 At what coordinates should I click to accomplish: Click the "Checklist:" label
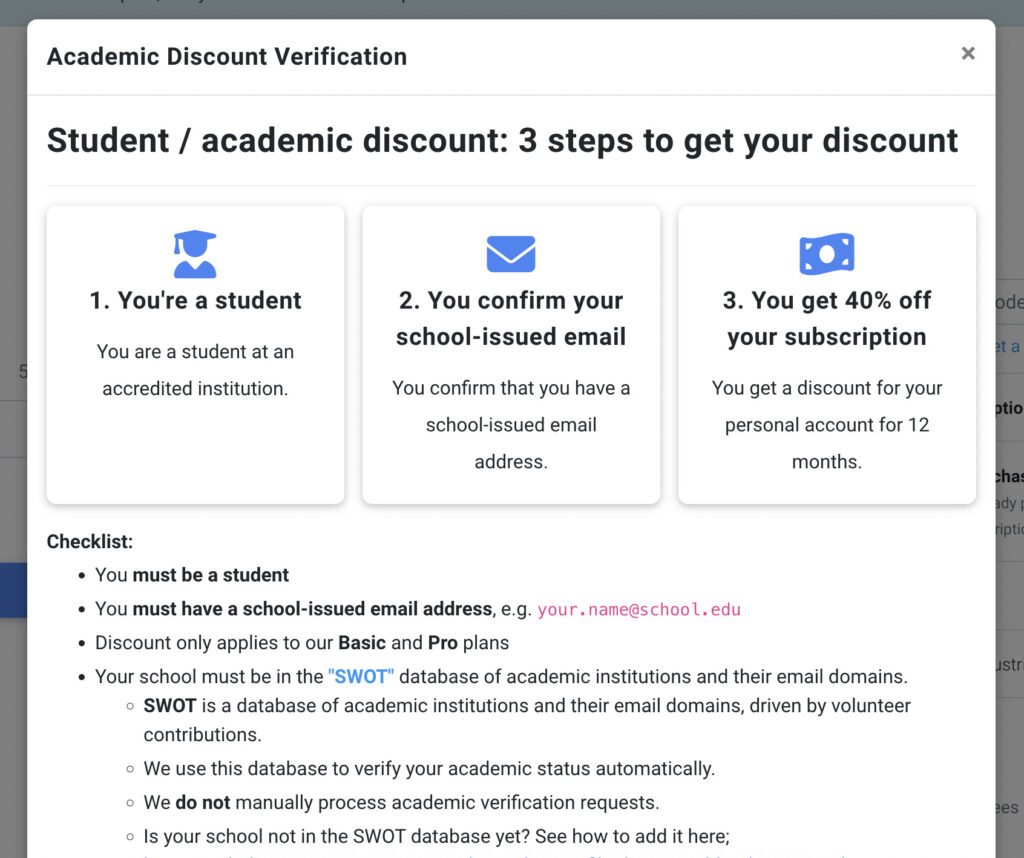click(x=90, y=541)
